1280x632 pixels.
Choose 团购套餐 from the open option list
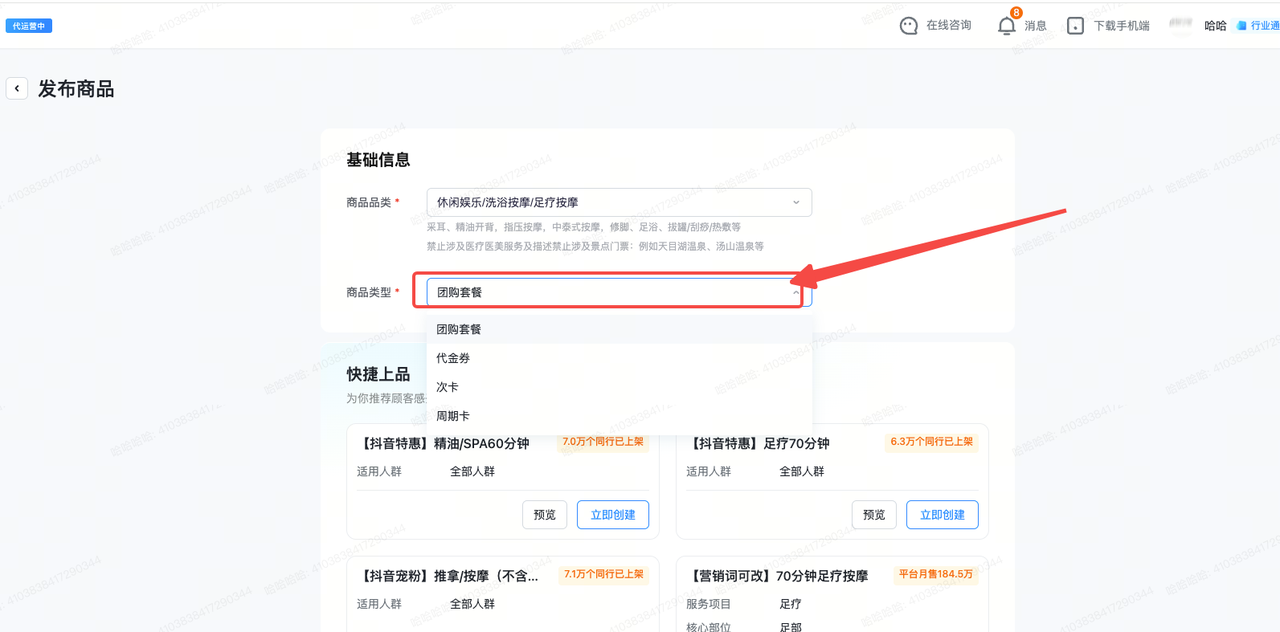[x=619, y=329]
